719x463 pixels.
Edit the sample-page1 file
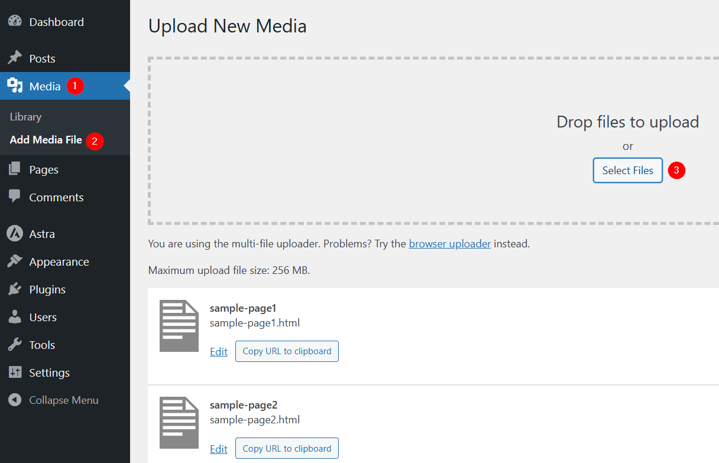218,352
